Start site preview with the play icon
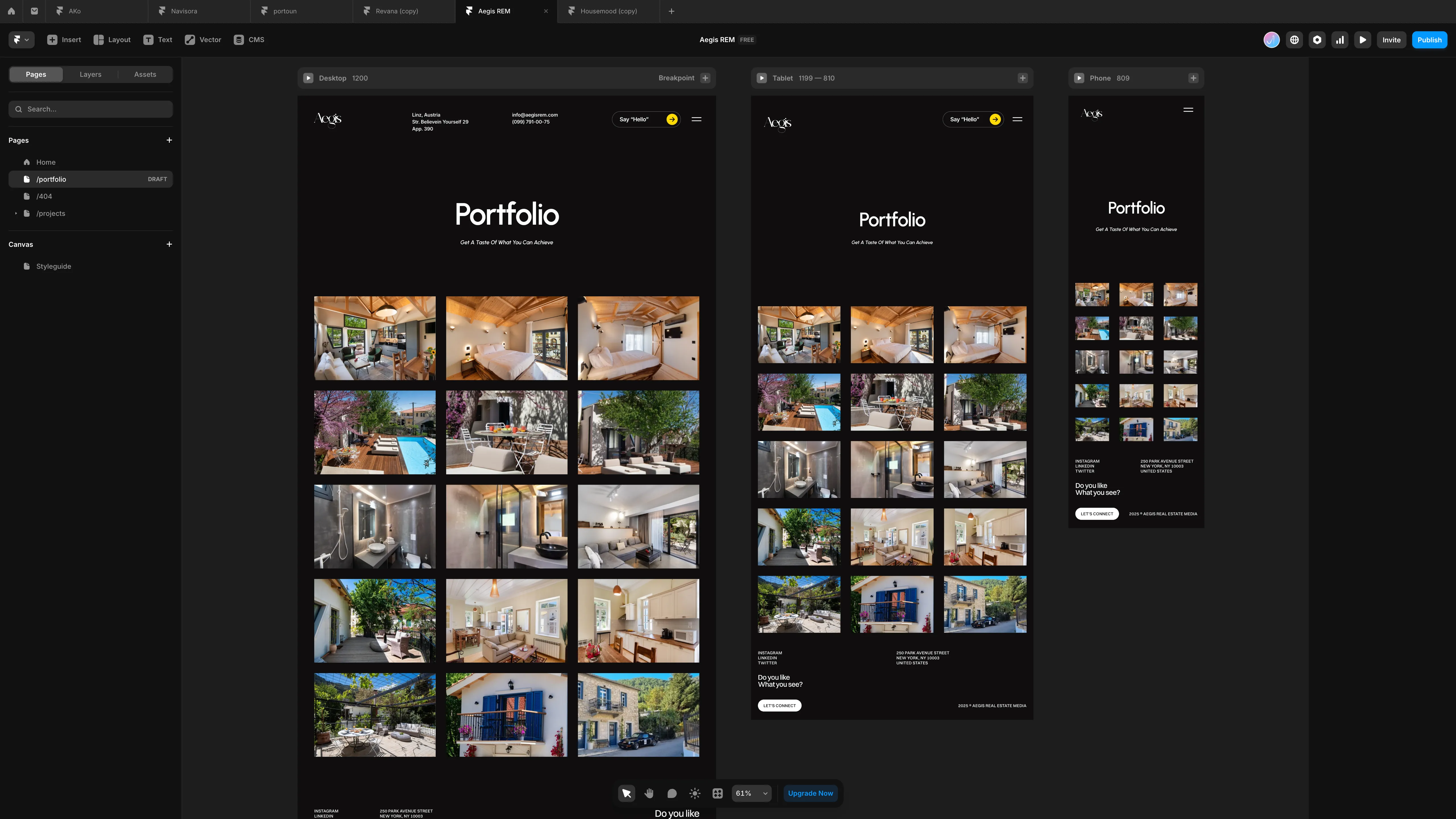1456x819 pixels. click(1362, 40)
